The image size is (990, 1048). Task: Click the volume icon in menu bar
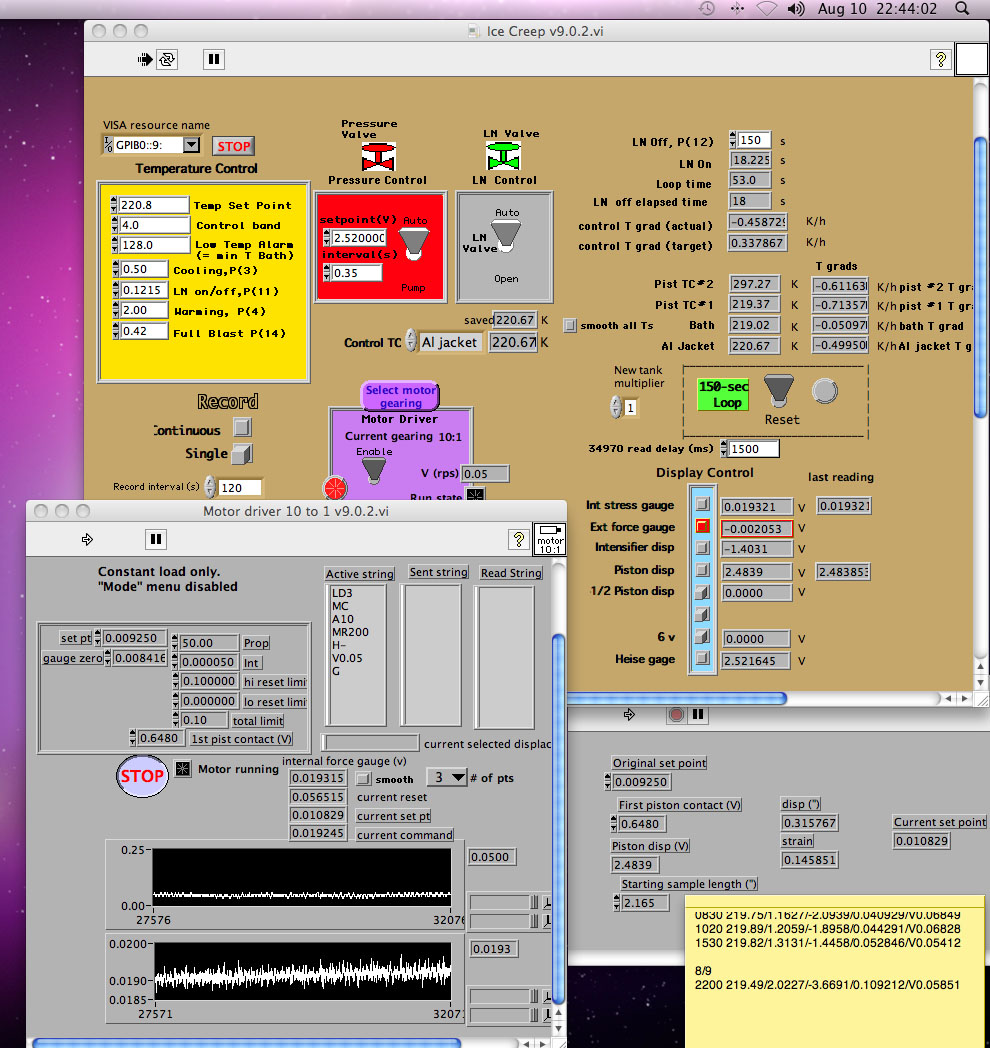[796, 9]
